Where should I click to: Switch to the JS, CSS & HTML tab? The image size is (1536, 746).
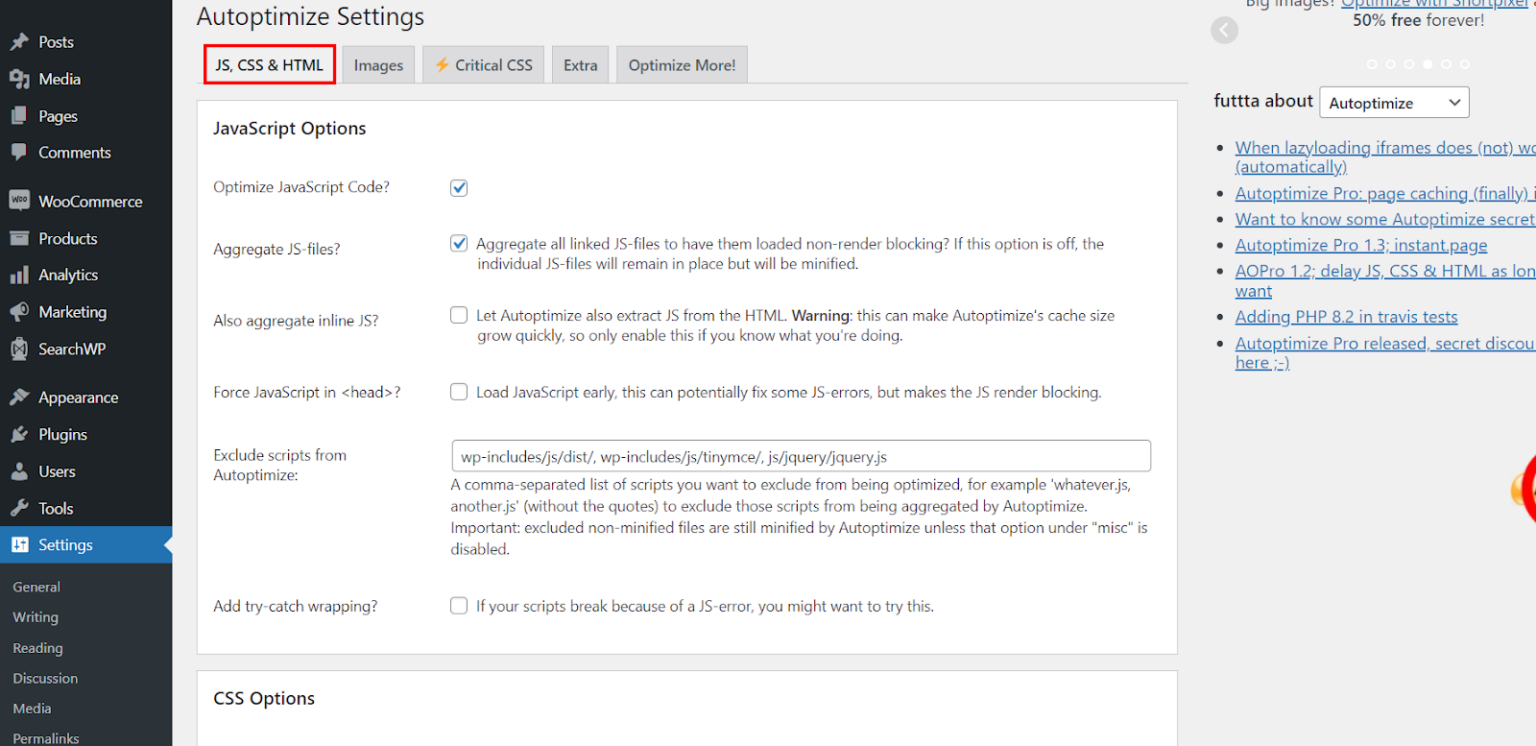pyautogui.click(x=269, y=65)
